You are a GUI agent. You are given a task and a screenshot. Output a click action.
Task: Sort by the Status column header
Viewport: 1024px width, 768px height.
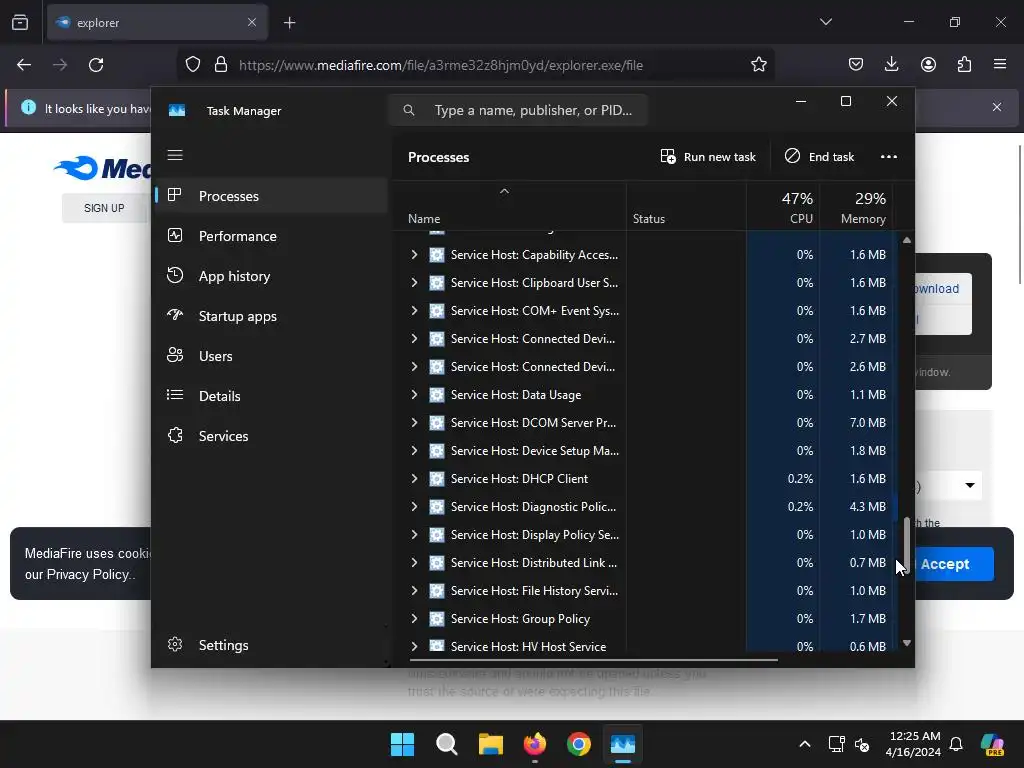[x=686, y=206]
